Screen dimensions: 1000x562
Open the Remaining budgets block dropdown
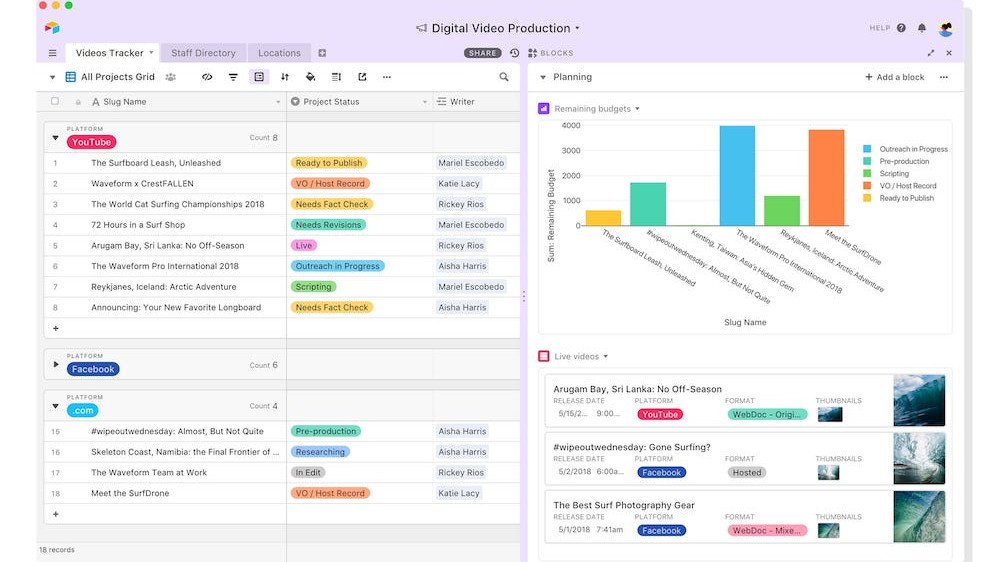pos(637,109)
